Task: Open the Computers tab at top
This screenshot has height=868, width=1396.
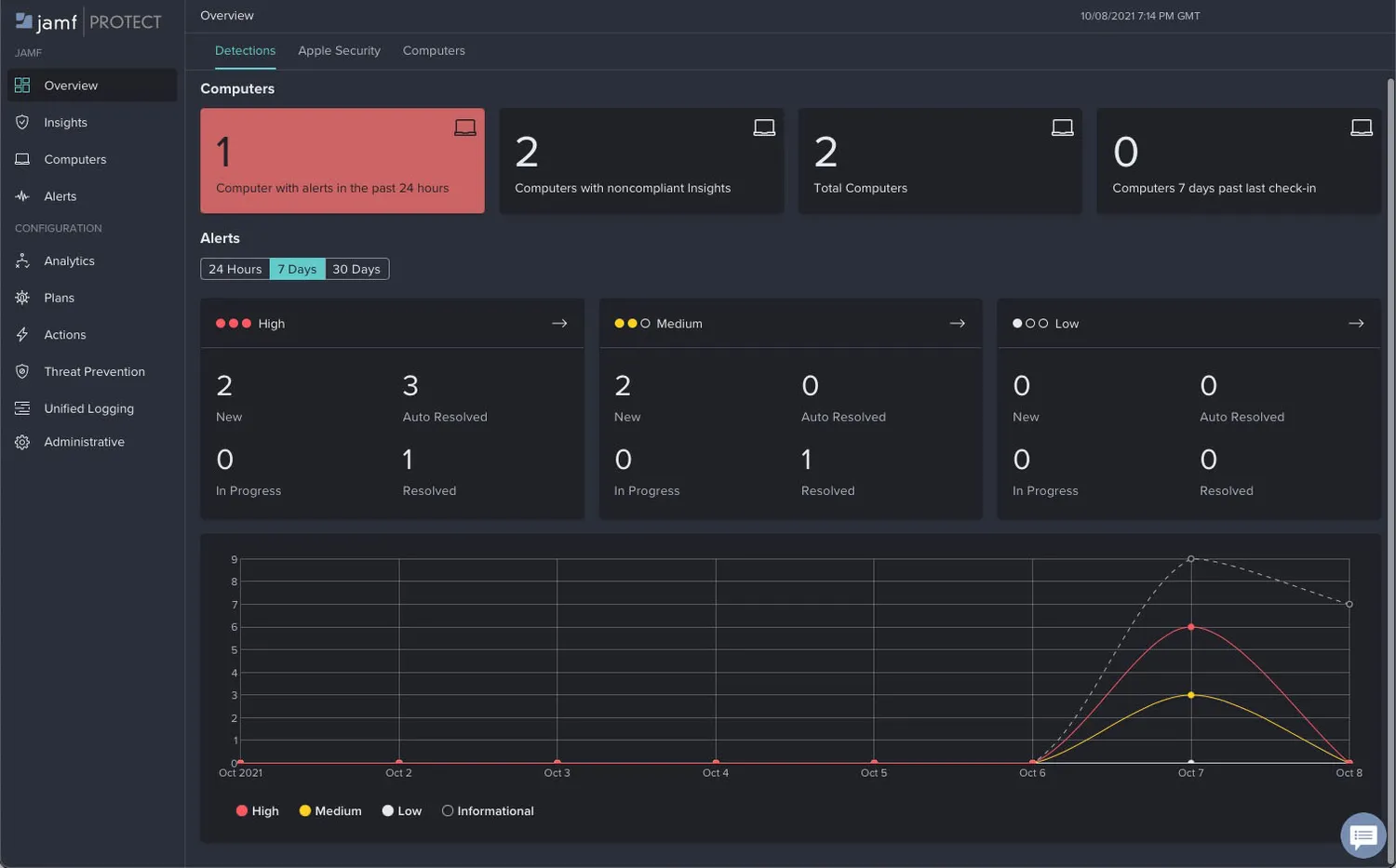Action: pos(434,51)
